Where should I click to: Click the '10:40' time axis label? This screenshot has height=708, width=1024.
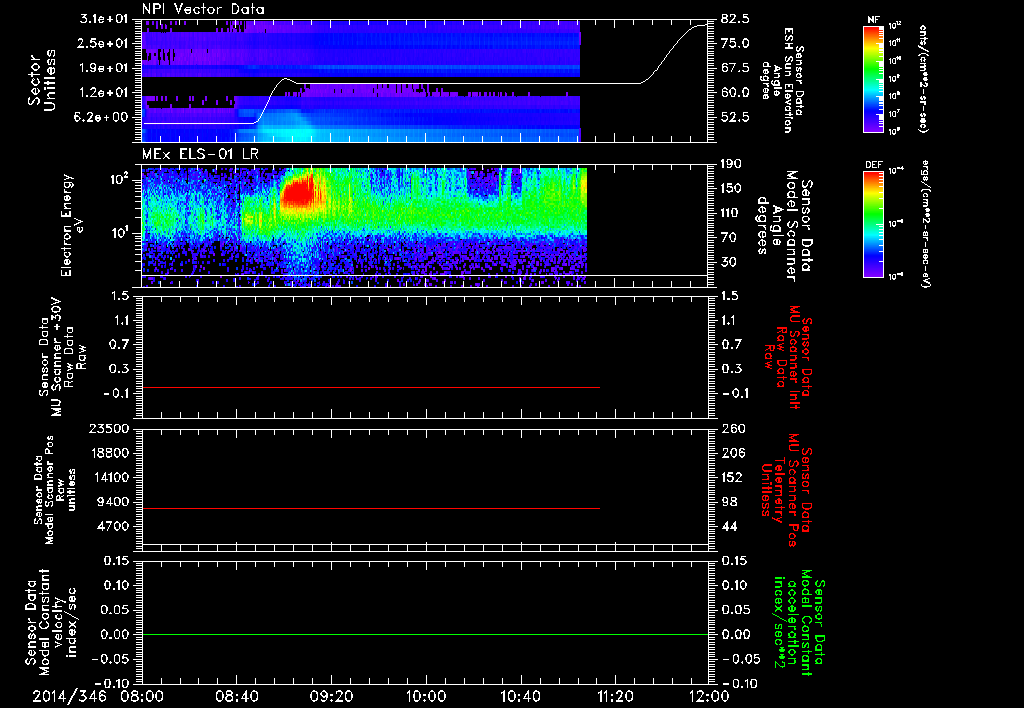[x=520, y=697]
